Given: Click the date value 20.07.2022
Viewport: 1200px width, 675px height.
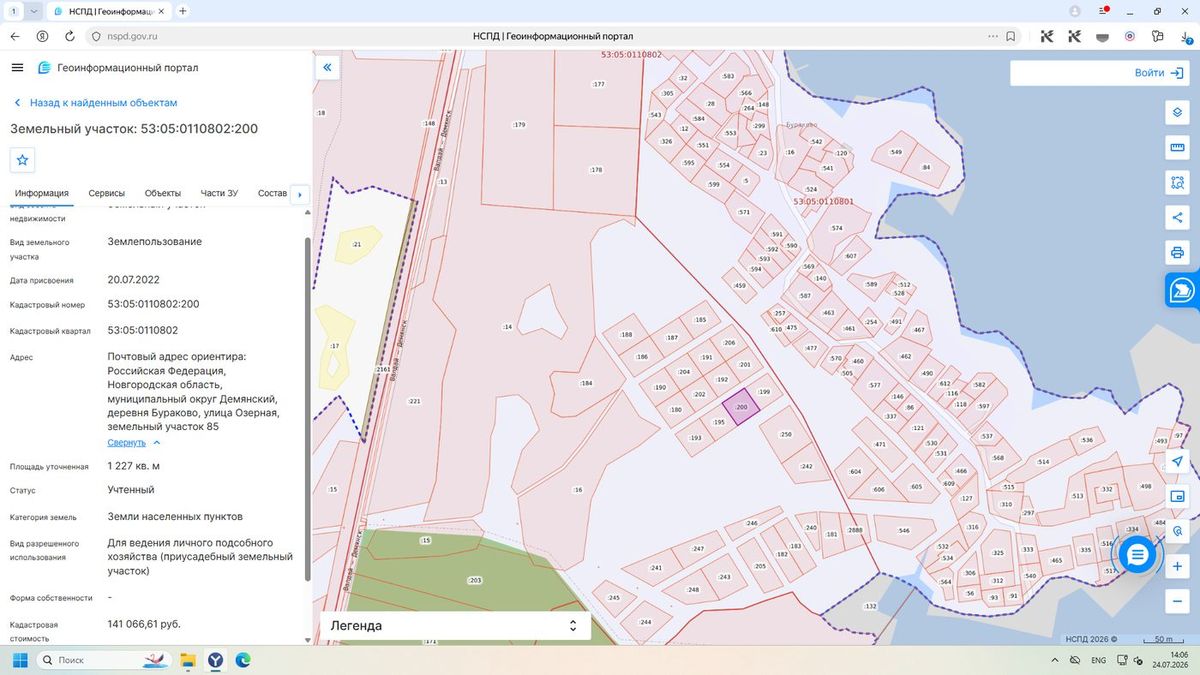Looking at the screenshot, I should coord(134,280).
